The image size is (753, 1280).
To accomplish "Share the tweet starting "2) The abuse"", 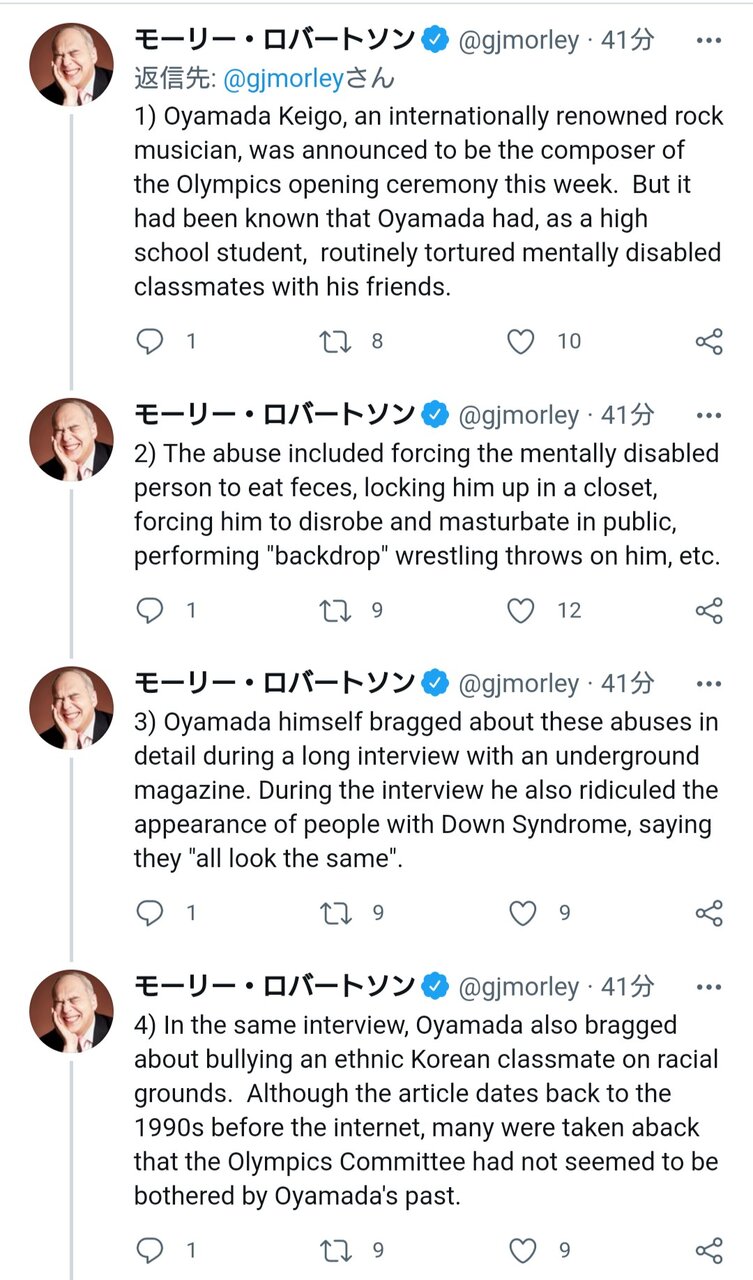I will (x=708, y=610).
